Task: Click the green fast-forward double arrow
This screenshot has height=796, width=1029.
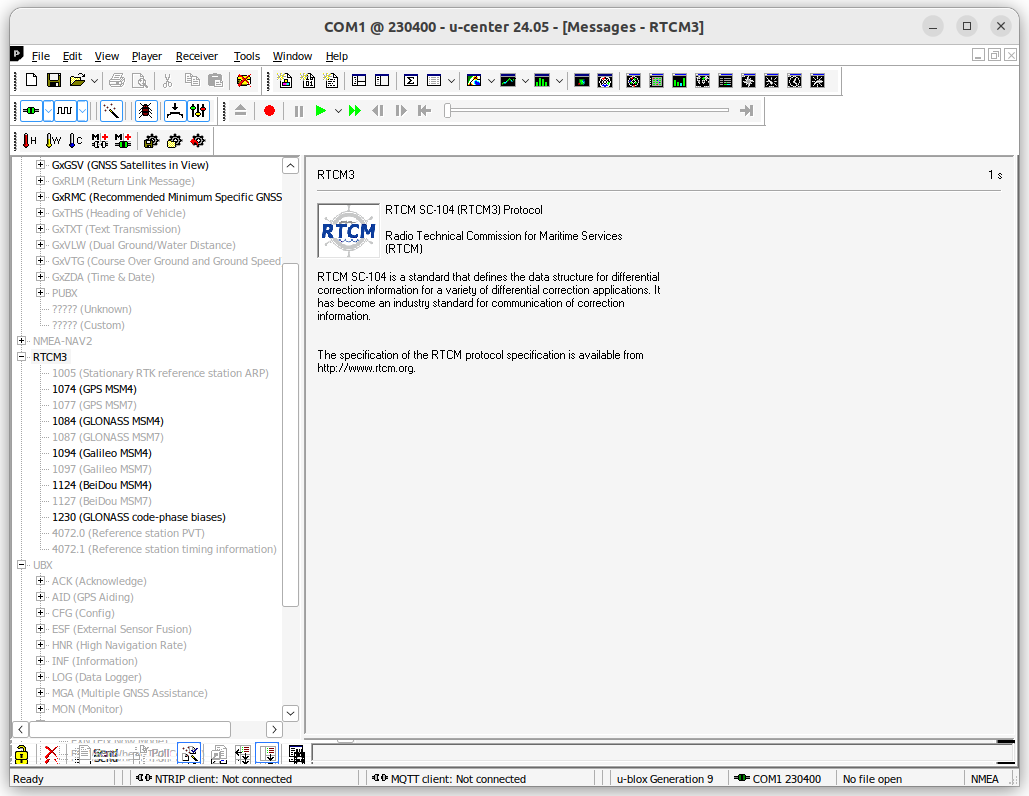Action: 355,111
